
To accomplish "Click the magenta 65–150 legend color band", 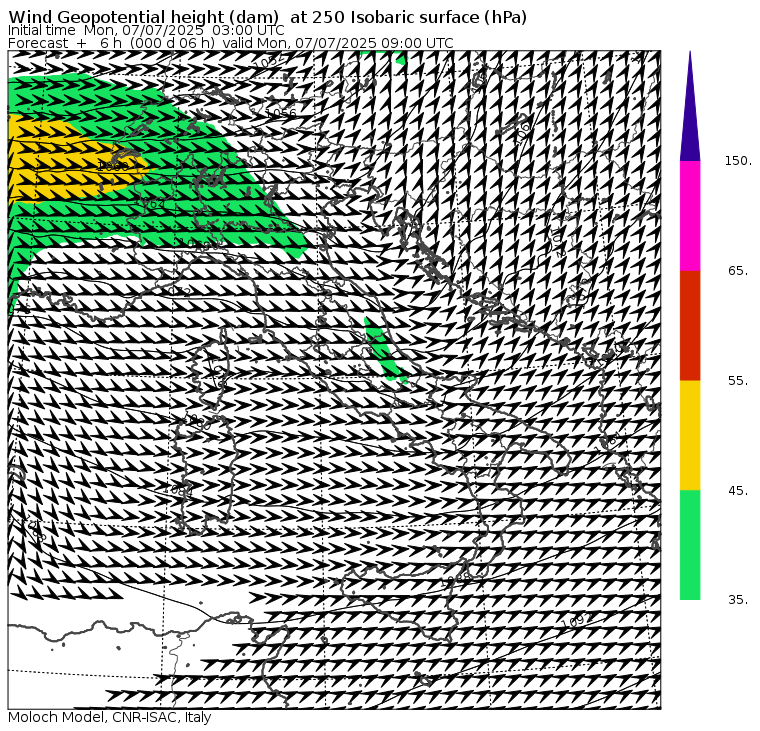I will [690, 216].
